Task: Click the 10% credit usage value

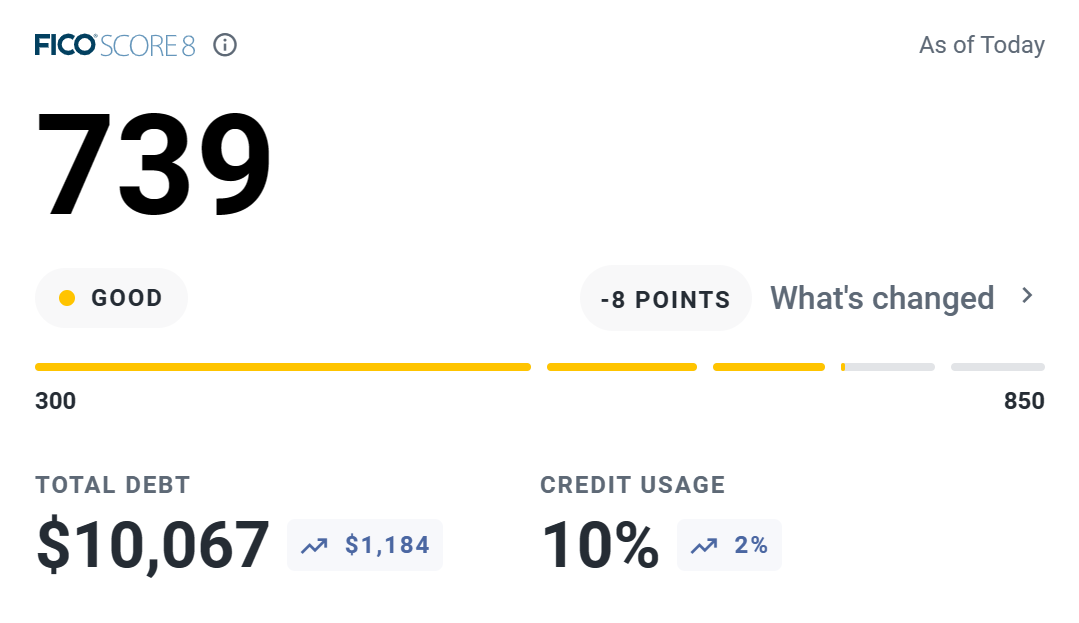Action: point(600,546)
